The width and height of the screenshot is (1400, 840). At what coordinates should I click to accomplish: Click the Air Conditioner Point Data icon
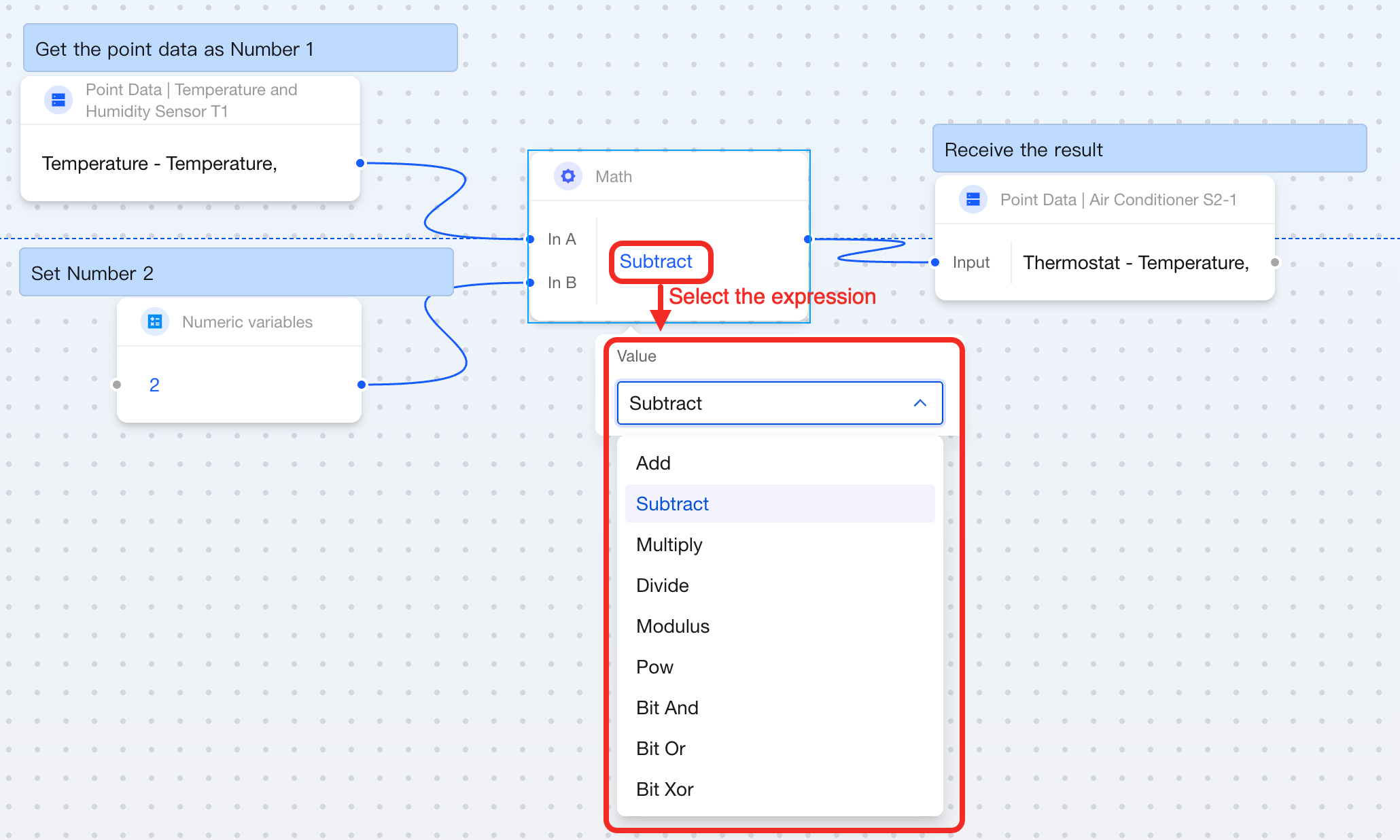[973, 200]
